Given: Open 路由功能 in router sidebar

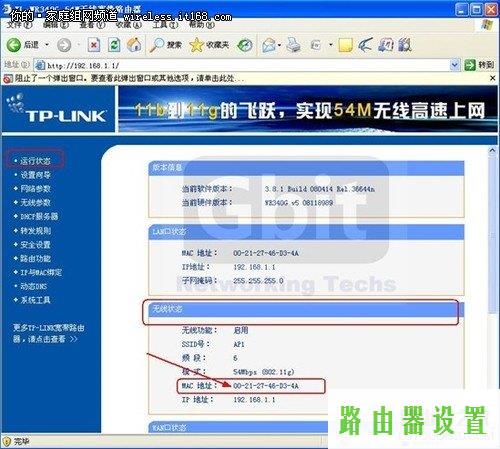Looking at the screenshot, I should [x=35, y=258].
